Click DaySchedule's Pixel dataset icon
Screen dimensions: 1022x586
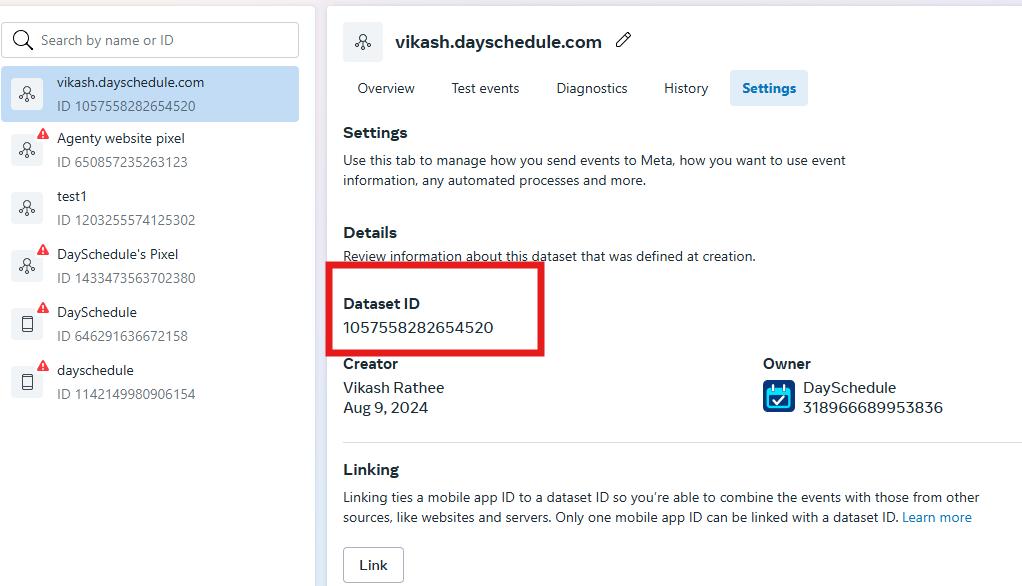tap(27, 266)
